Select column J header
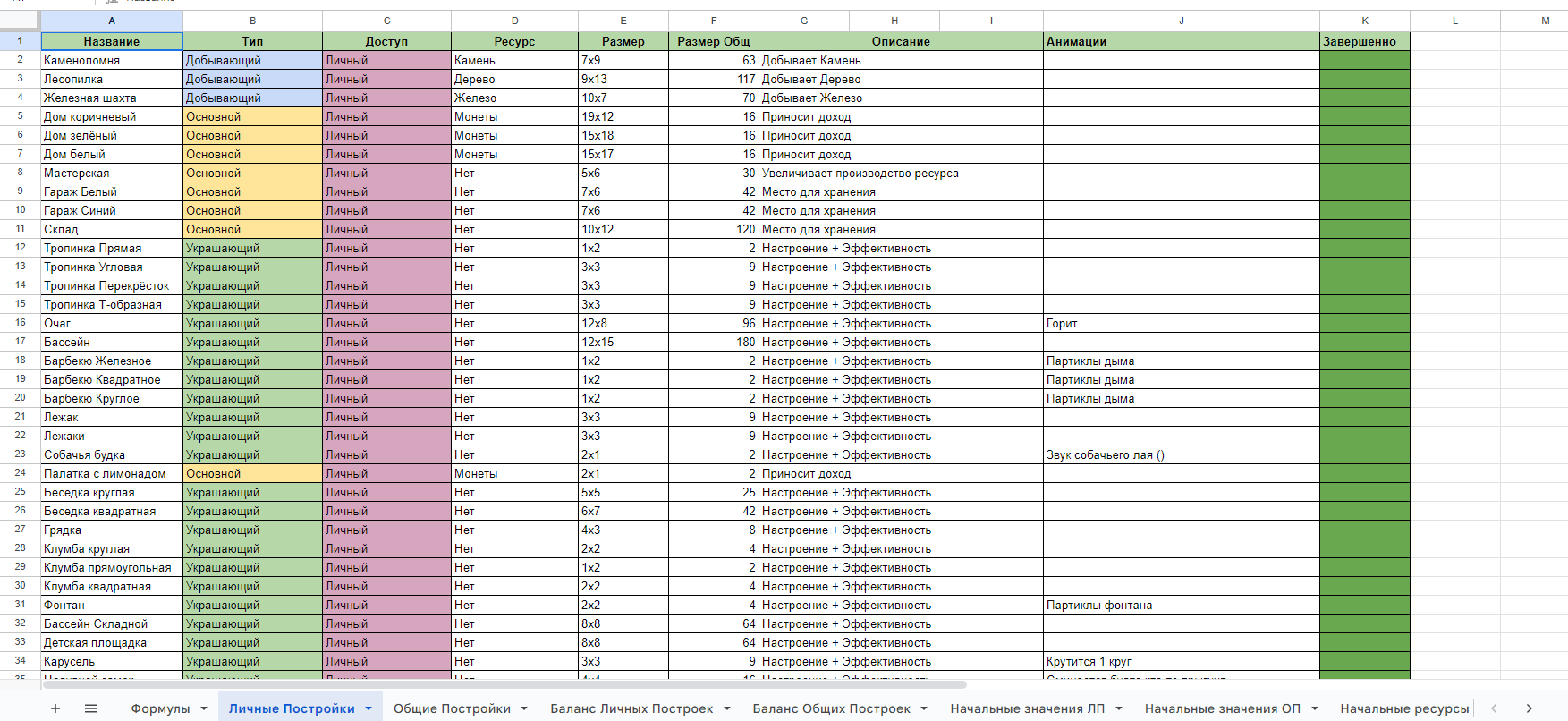 1181,21
